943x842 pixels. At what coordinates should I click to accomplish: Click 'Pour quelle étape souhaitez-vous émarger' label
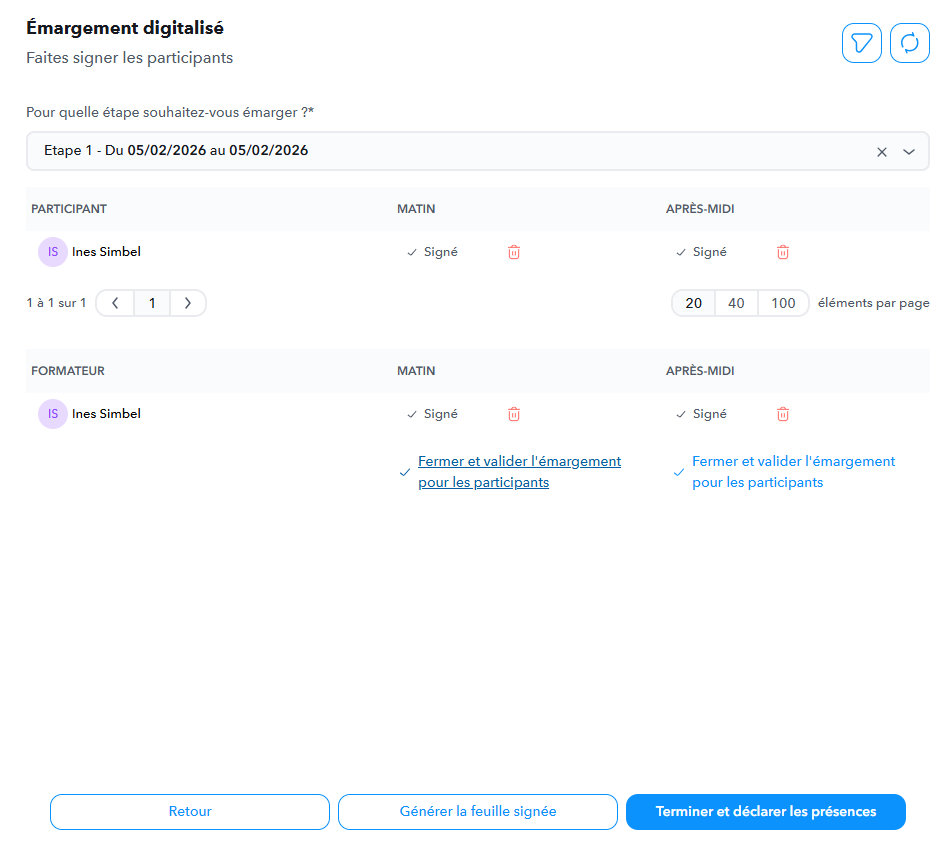(x=170, y=112)
